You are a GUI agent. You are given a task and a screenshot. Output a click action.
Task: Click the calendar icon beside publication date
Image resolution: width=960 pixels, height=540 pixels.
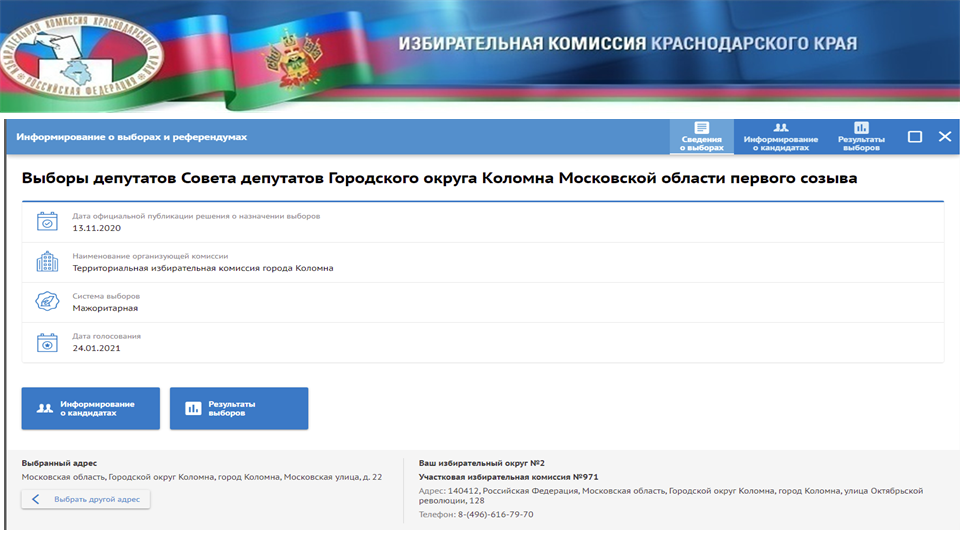pos(47,222)
